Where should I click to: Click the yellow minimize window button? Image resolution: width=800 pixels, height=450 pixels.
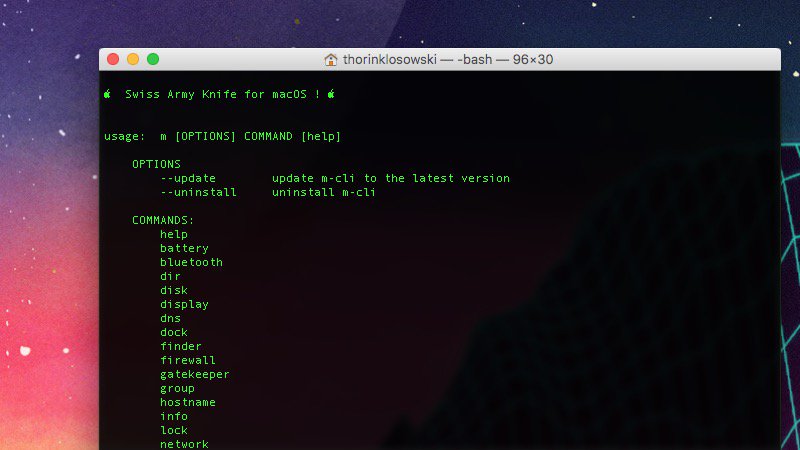pyautogui.click(x=133, y=59)
